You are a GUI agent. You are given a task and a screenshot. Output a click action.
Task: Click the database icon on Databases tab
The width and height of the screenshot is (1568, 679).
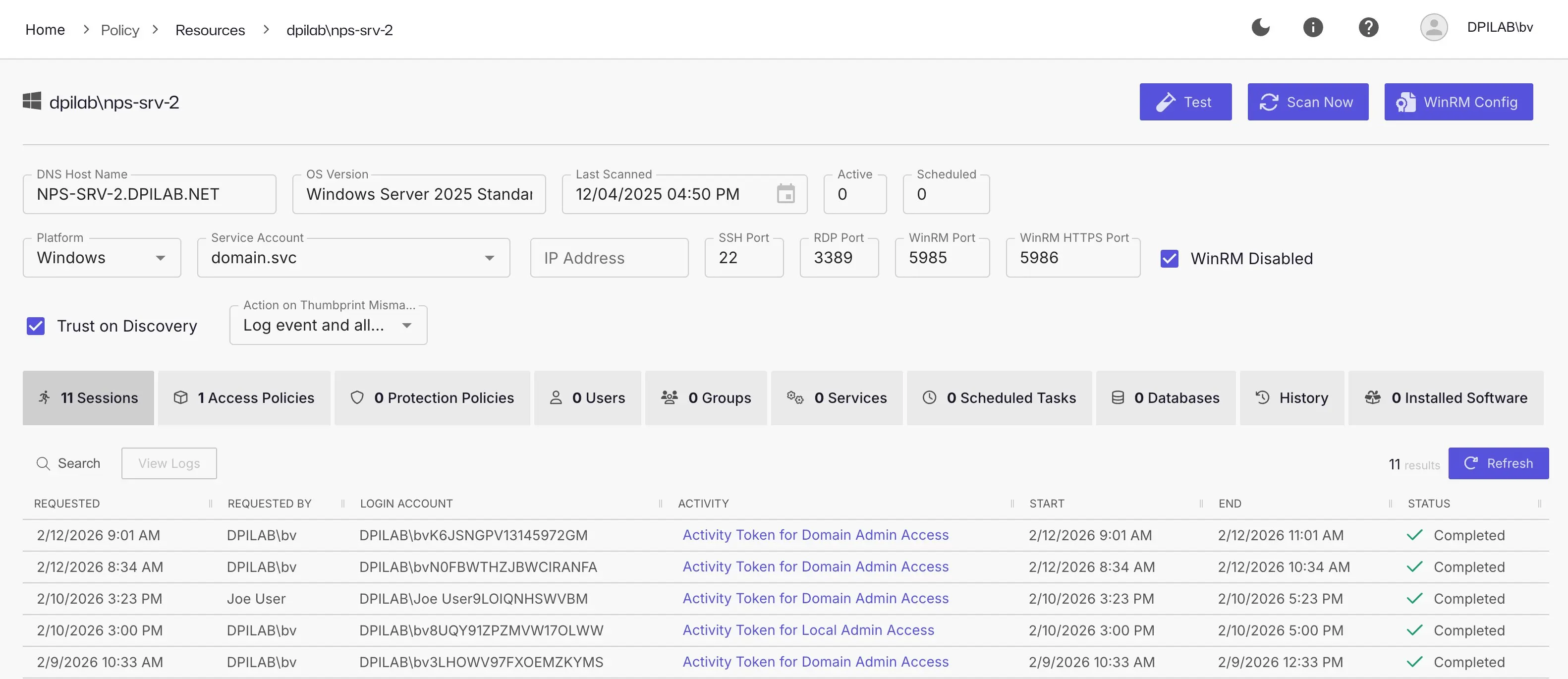click(x=1118, y=397)
